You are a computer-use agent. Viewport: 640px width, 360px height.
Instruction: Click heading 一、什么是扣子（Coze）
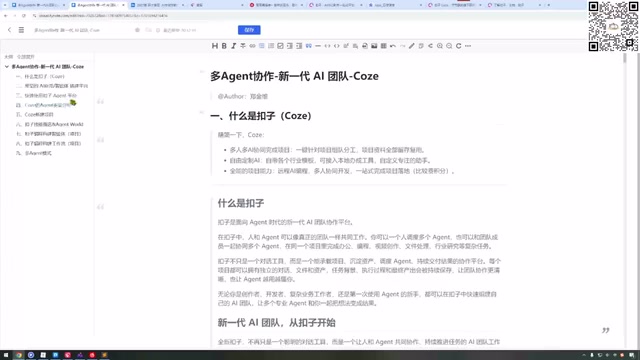[261, 116]
